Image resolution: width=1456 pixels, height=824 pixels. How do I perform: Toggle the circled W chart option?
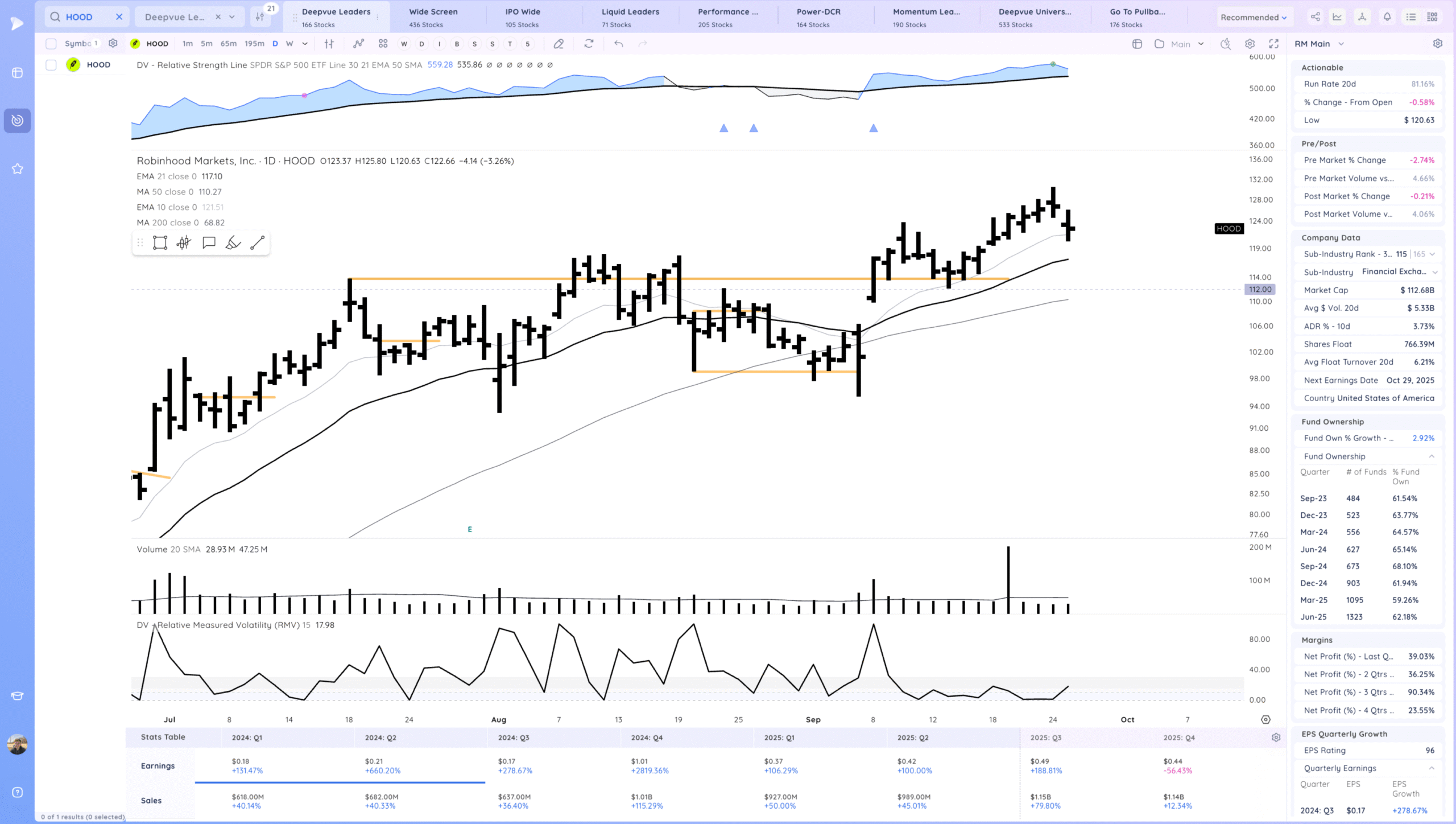404,44
